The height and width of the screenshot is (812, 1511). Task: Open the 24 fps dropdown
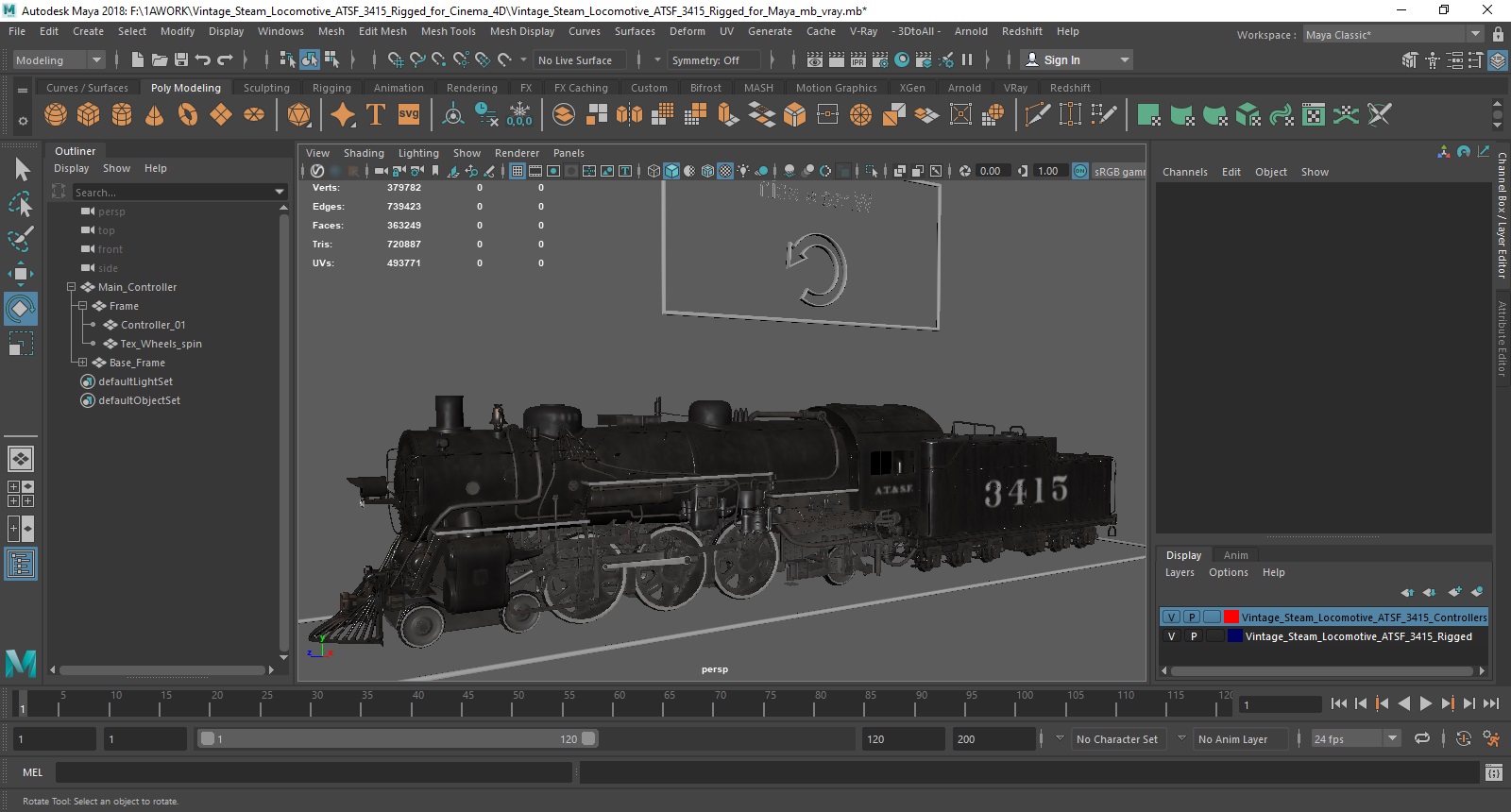point(1356,739)
